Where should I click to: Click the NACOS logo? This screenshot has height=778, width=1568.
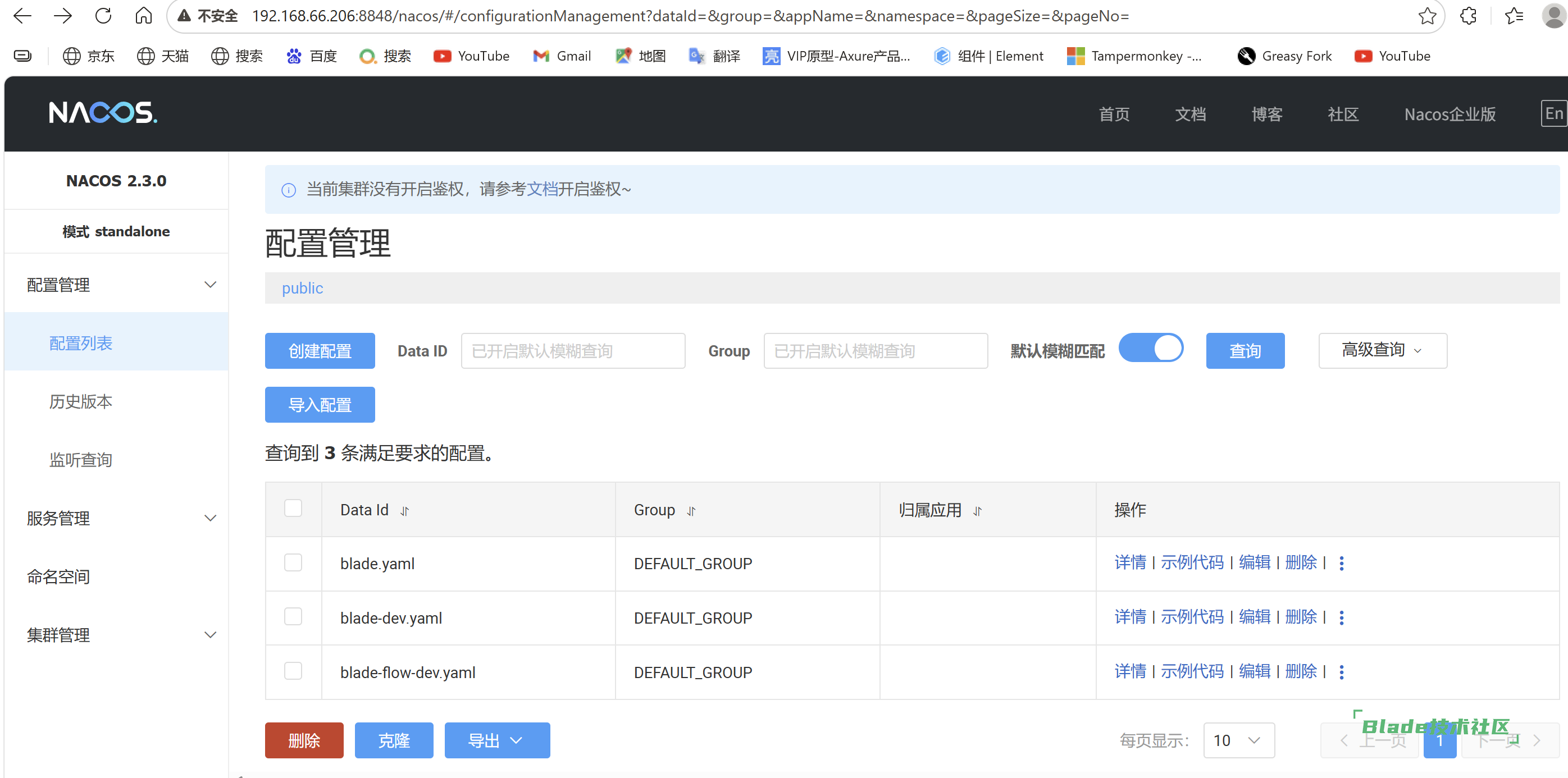pos(103,112)
